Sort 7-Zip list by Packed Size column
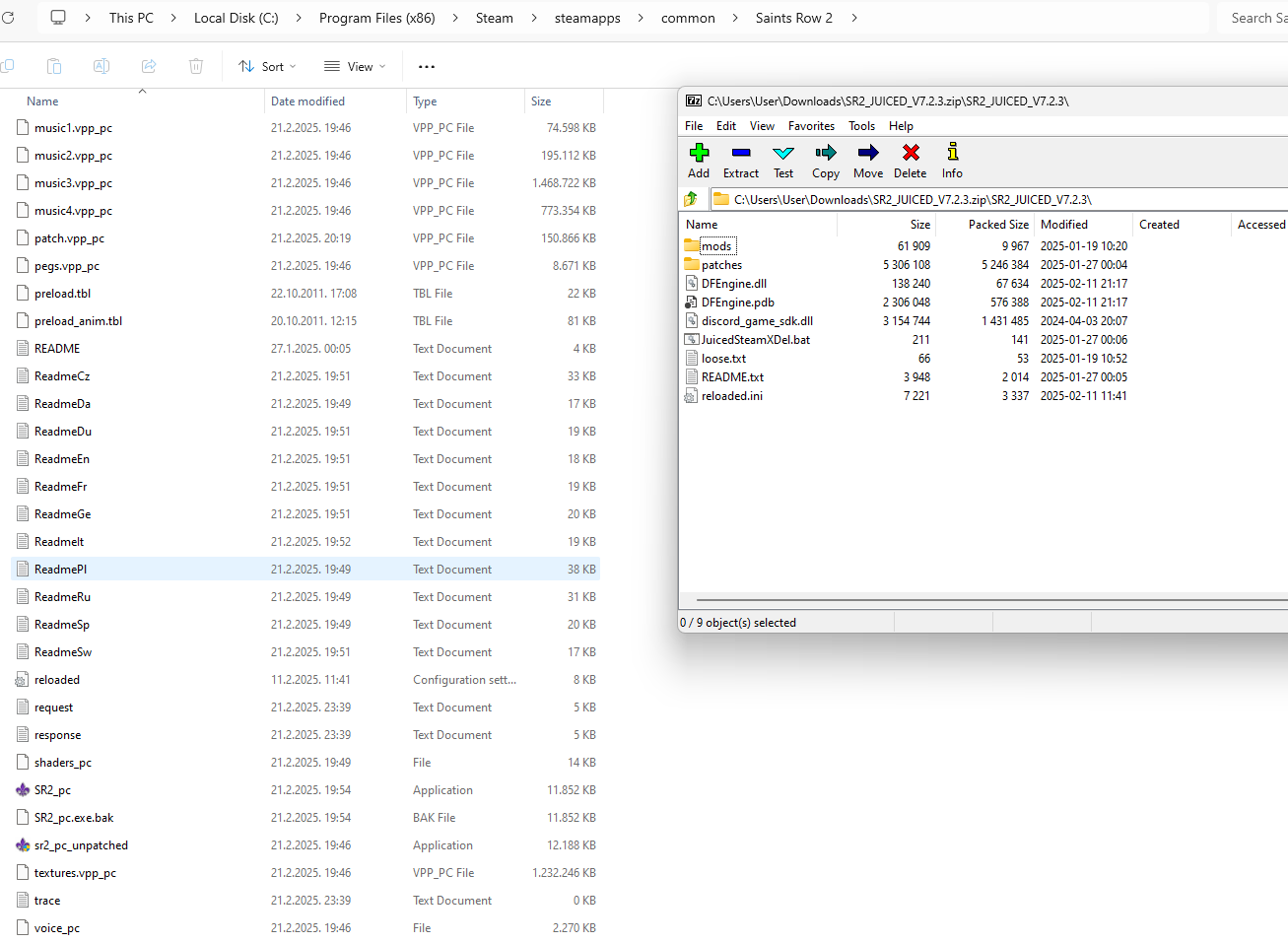This screenshot has width=1288, height=943. coord(998,225)
